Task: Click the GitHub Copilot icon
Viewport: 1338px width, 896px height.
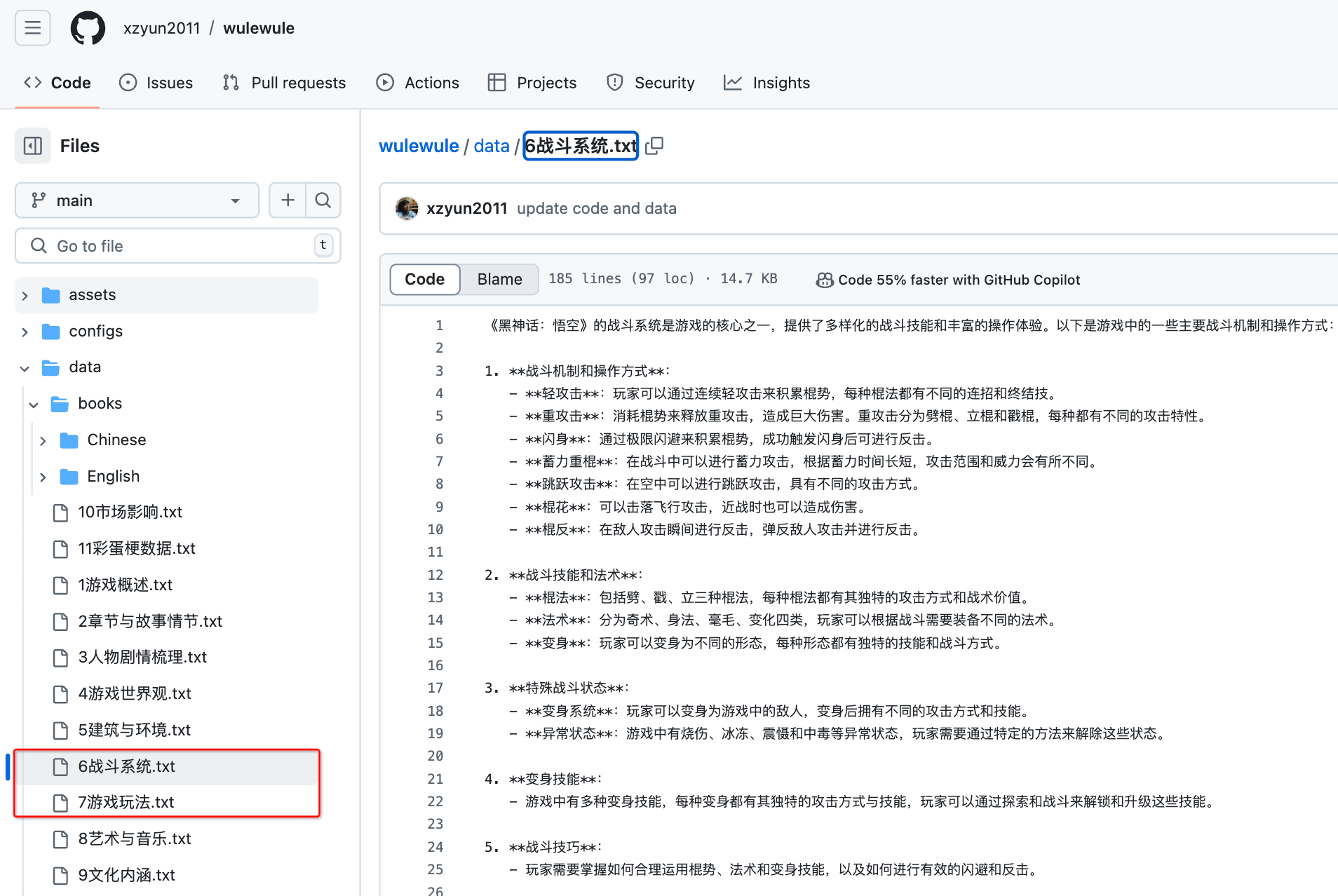Action: [x=825, y=280]
